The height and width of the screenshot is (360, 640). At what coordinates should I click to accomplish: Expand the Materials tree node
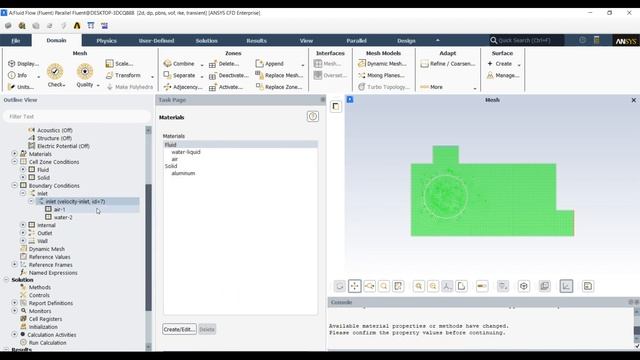click(x=14, y=154)
